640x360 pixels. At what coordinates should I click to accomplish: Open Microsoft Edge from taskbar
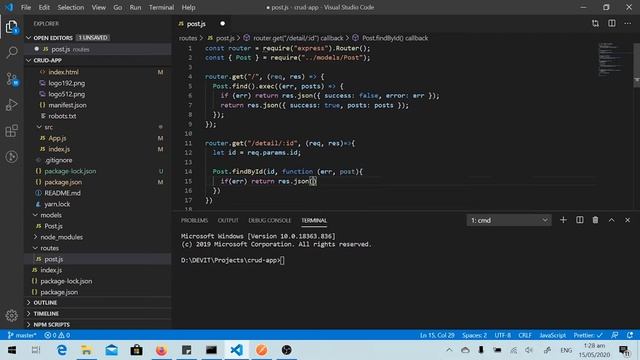click(x=62, y=350)
